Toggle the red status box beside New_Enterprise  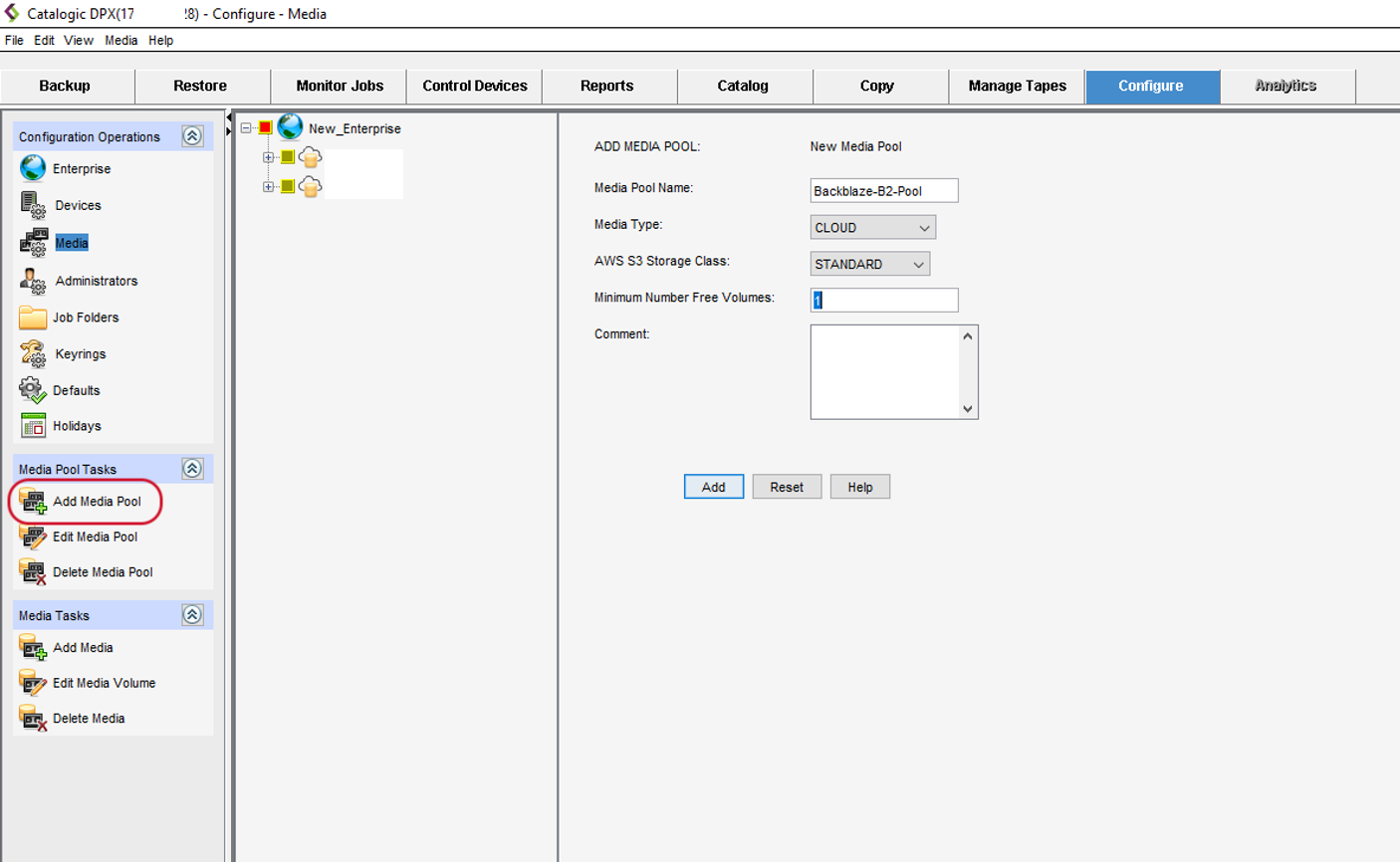[x=266, y=127]
